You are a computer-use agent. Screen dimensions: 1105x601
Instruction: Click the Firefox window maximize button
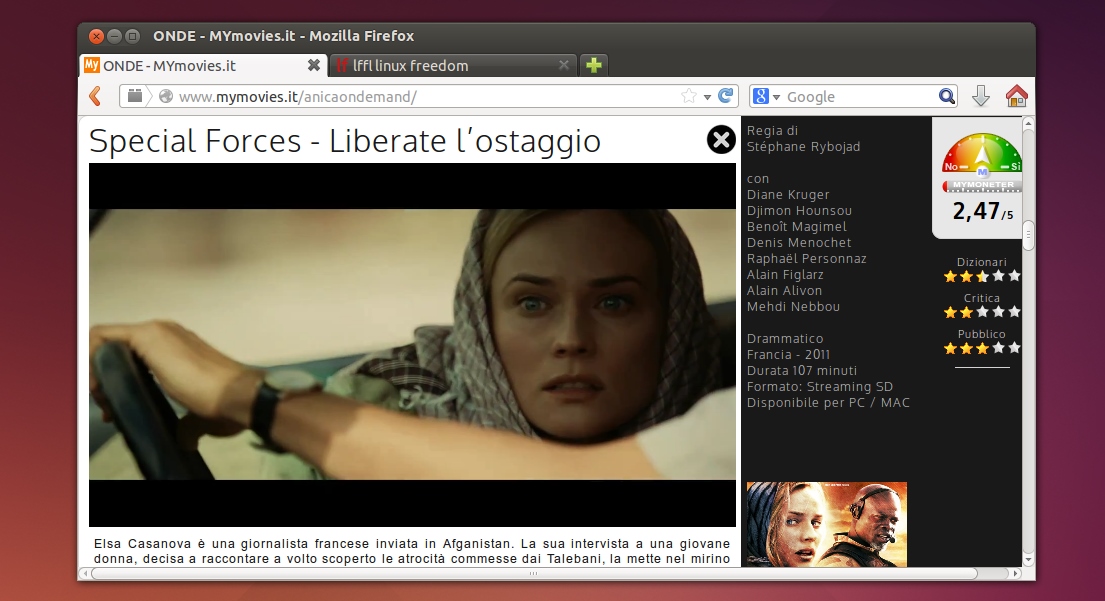pos(132,36)
